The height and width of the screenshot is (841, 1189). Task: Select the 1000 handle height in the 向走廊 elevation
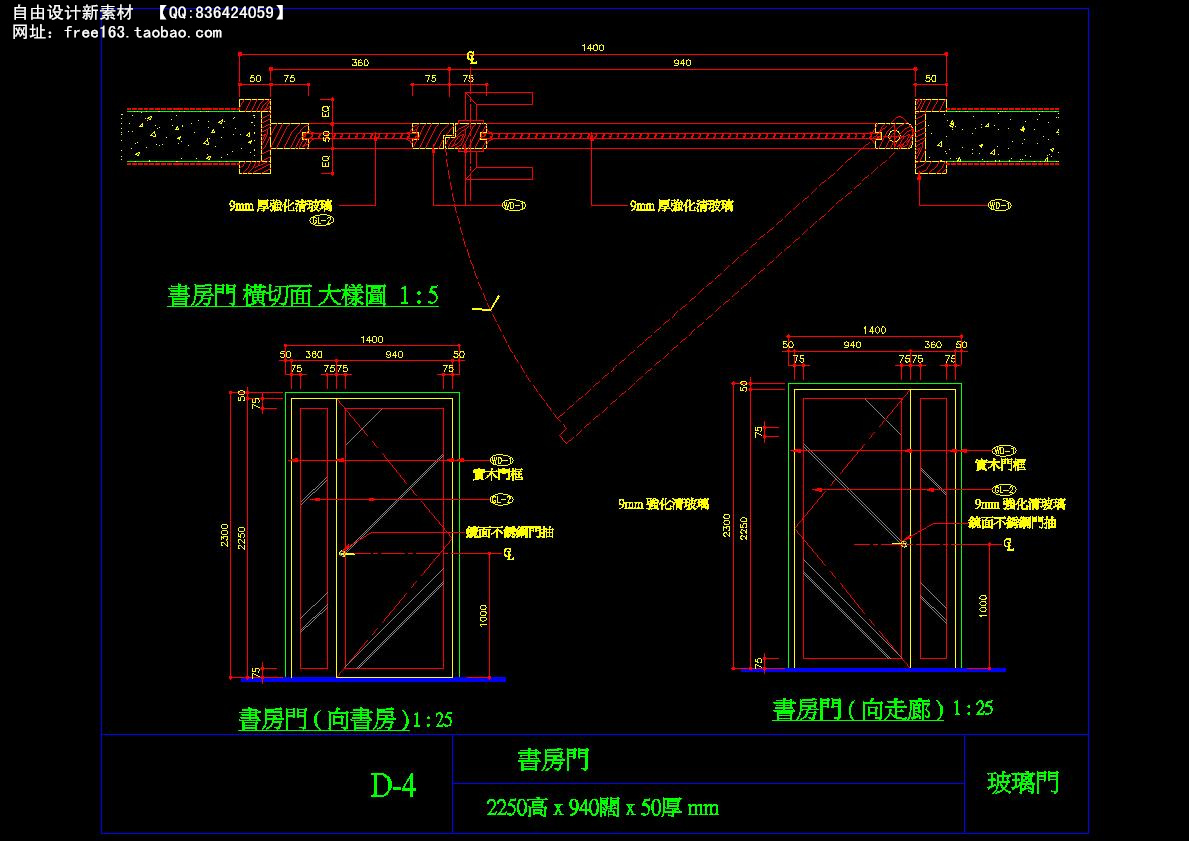[x=983, y=606]
